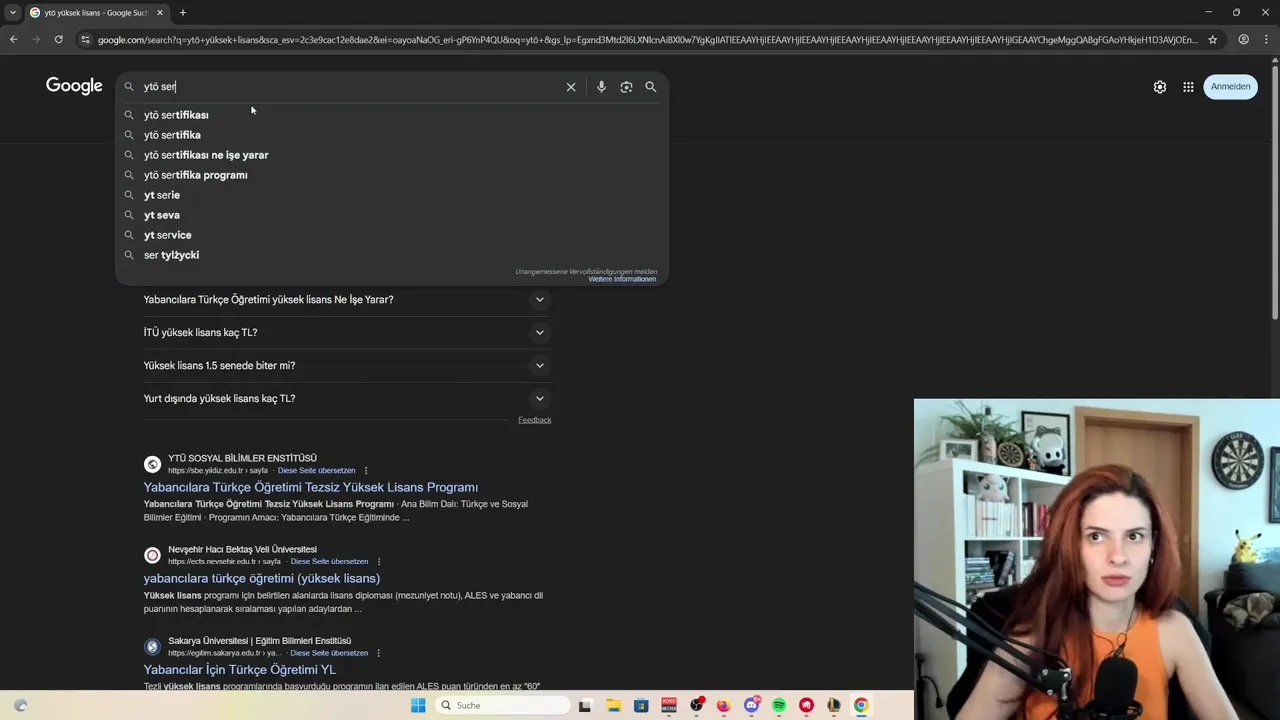Open more options for Sakarya result
Screen dimensions: 1280x720
[379, 653]
